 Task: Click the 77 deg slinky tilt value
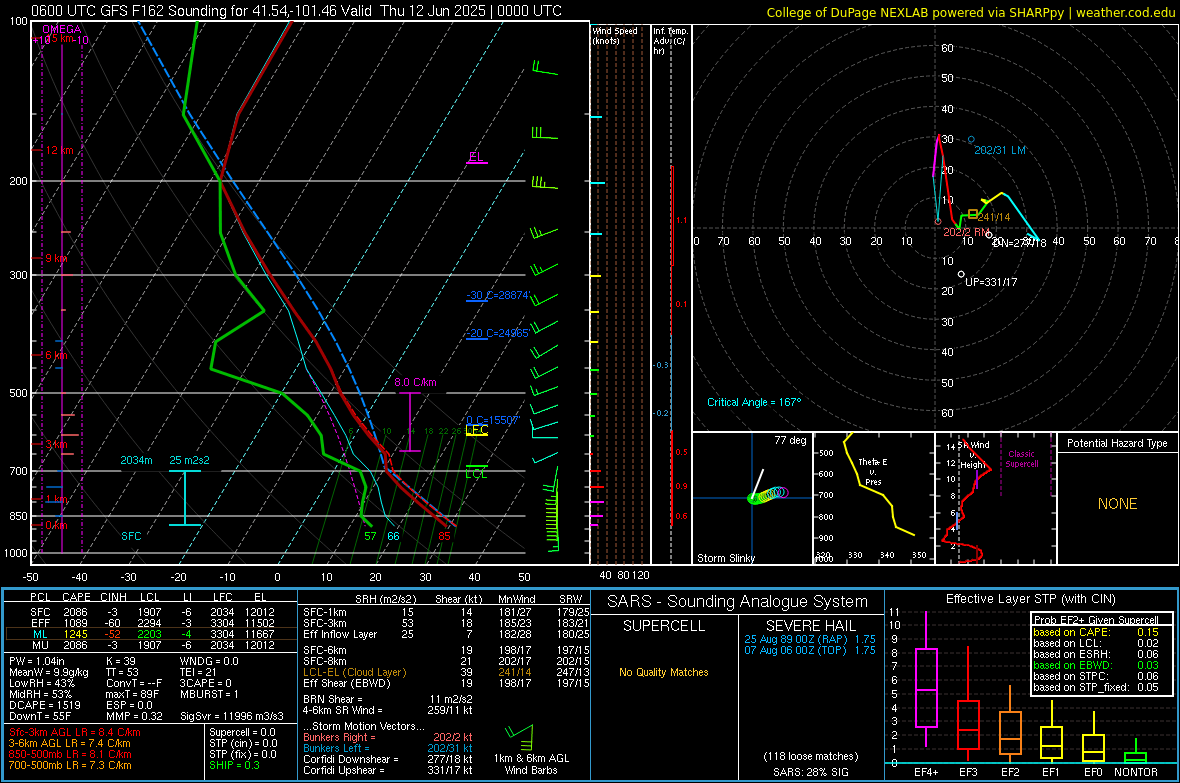pyautogui.click(x=790, y=440)
